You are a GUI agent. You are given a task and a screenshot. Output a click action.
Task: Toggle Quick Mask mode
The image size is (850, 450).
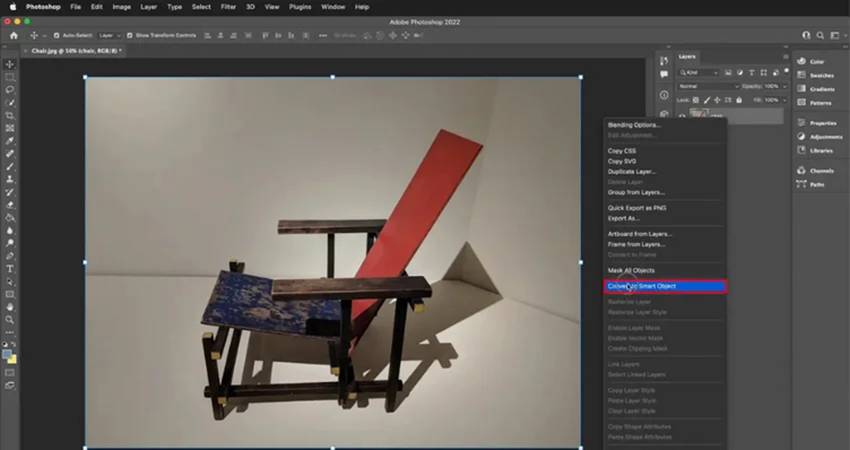10,373
